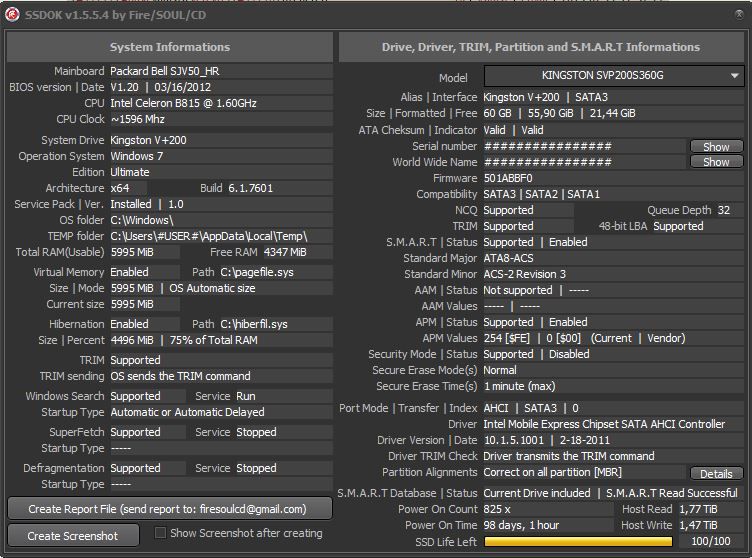Select Operation System value Windows 7
This screenshot has width=752, height=558.
137,156
